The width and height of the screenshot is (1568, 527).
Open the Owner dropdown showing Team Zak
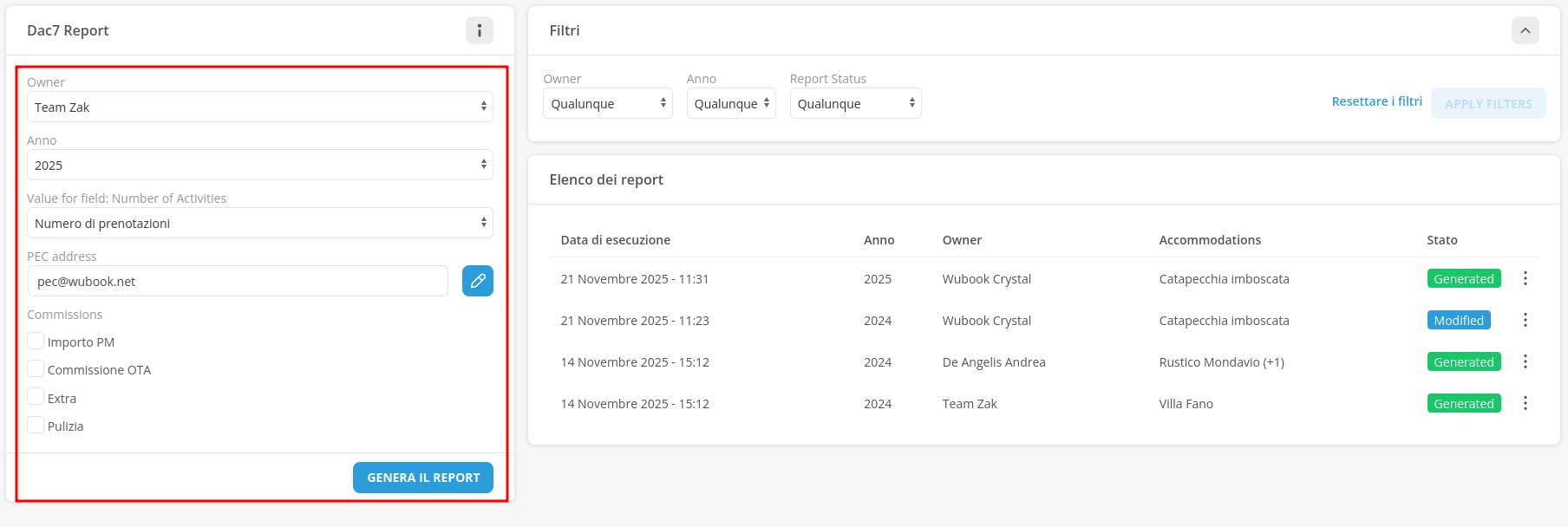(x=259, y=107)
